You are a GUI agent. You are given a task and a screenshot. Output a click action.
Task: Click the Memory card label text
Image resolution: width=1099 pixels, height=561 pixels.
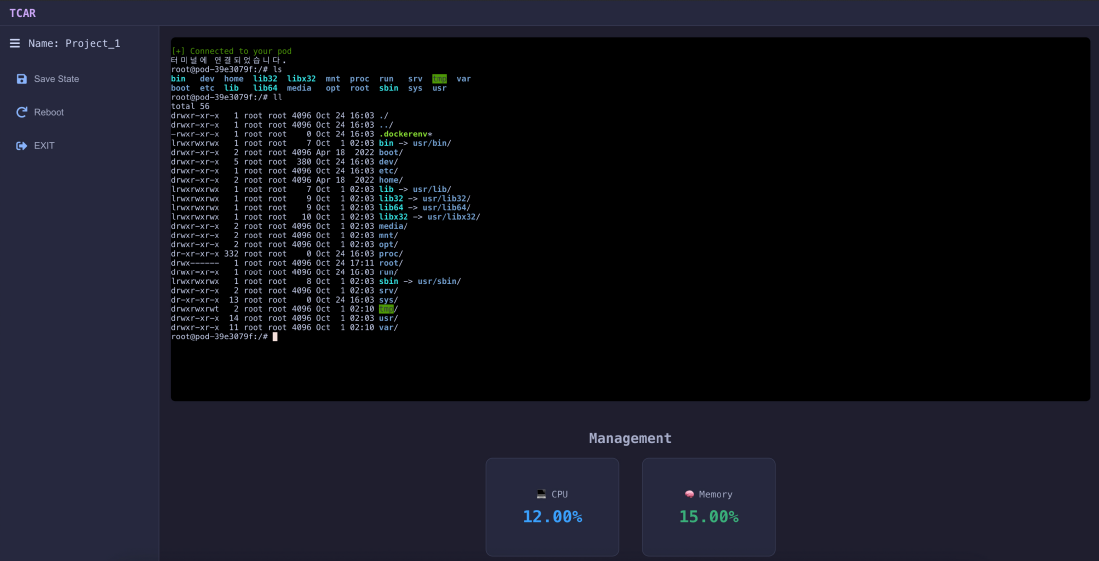pyautogui.click(x=716, y=494)
